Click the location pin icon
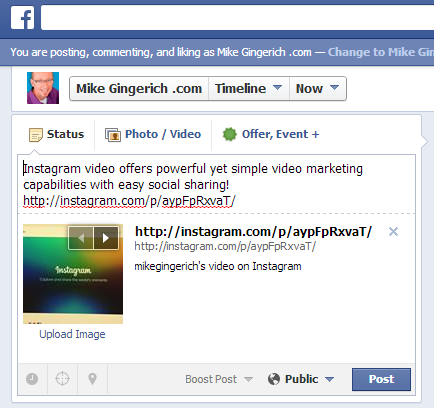 (x=92, y=379)
